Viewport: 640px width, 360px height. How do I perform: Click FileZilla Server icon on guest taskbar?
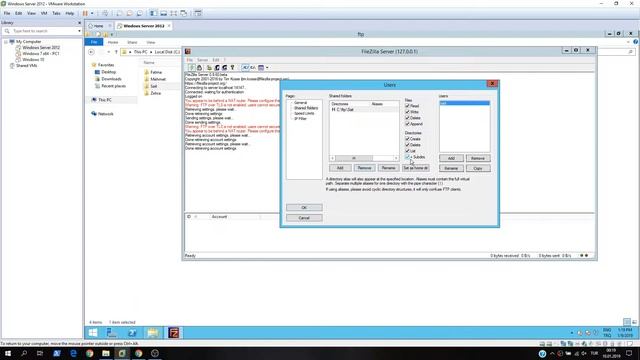(x=174, y=333)
